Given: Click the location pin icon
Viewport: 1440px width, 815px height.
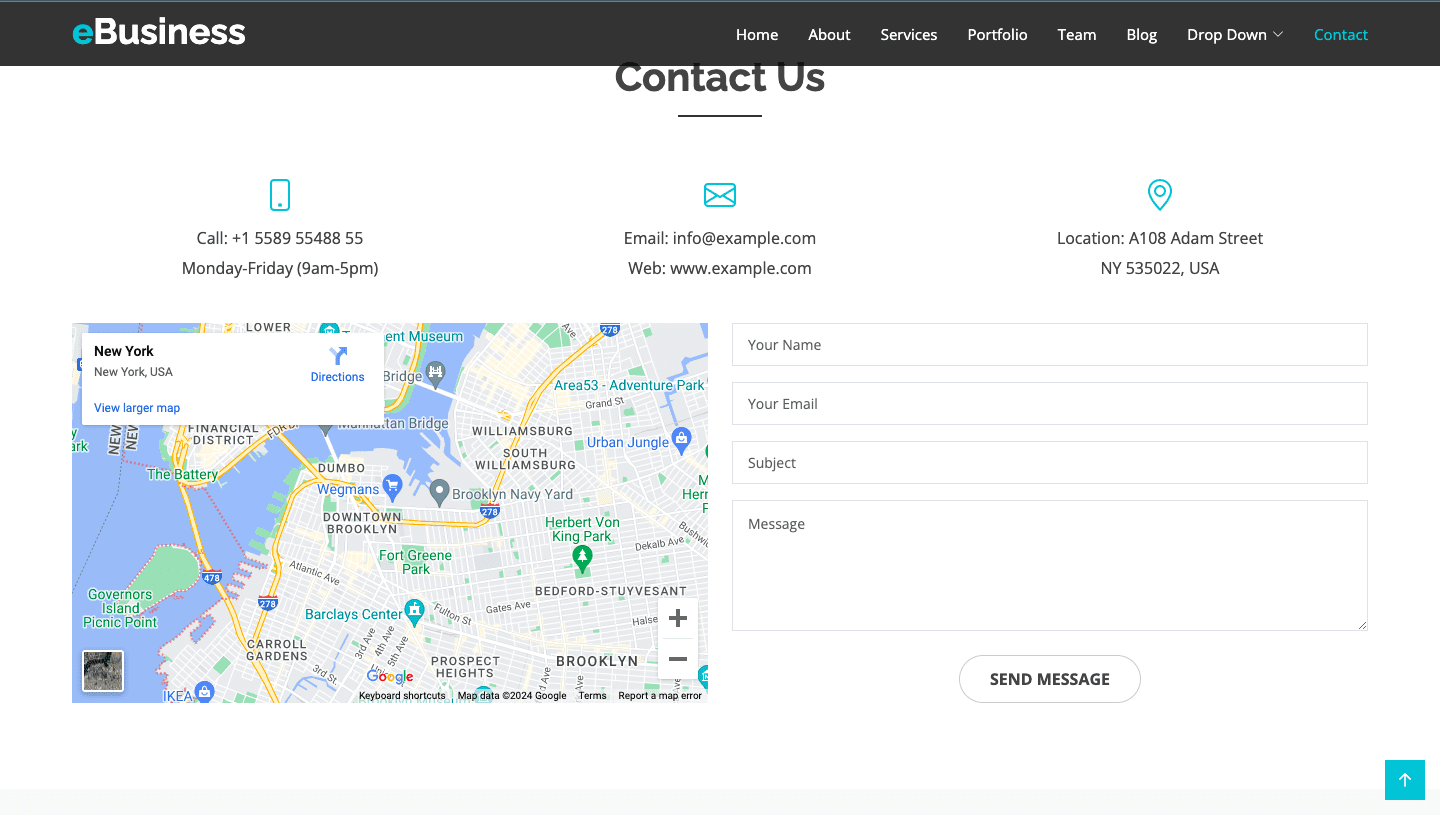Looking at the screenshot, I should pos(1159,195).
